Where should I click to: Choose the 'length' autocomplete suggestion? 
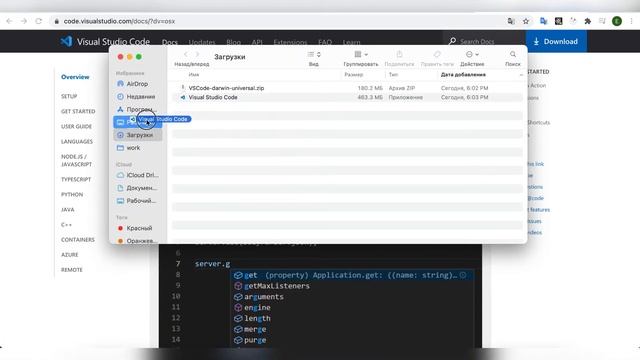[x=352, y=318]
